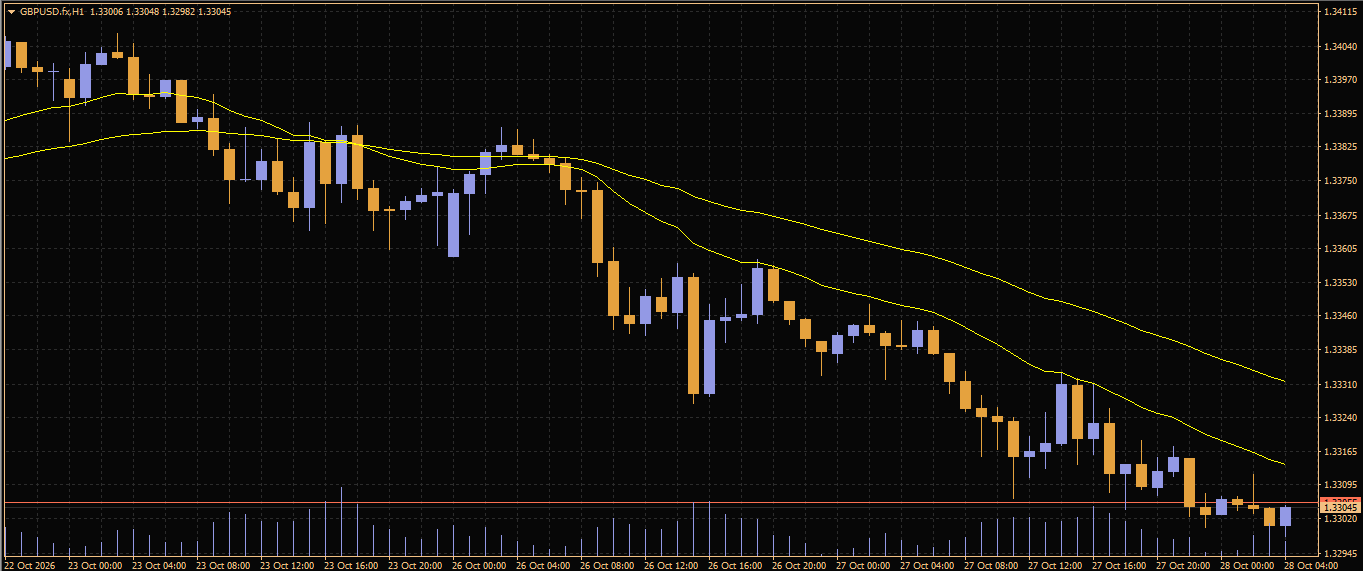Click the 1.33095 price axis label
The height and width of the screenshot is (571, 1363).
point(1339,486)
